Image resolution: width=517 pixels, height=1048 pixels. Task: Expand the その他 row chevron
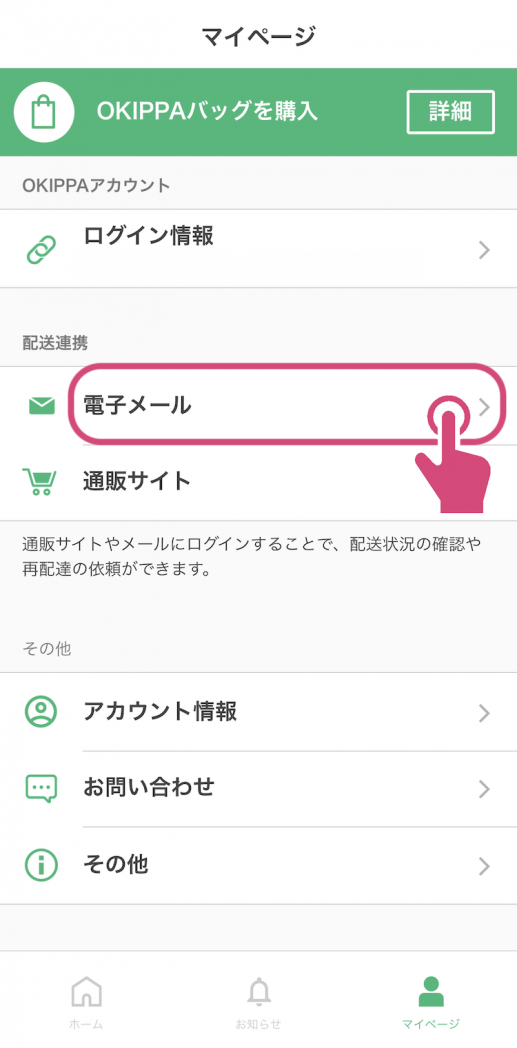(x=485, y=867)
